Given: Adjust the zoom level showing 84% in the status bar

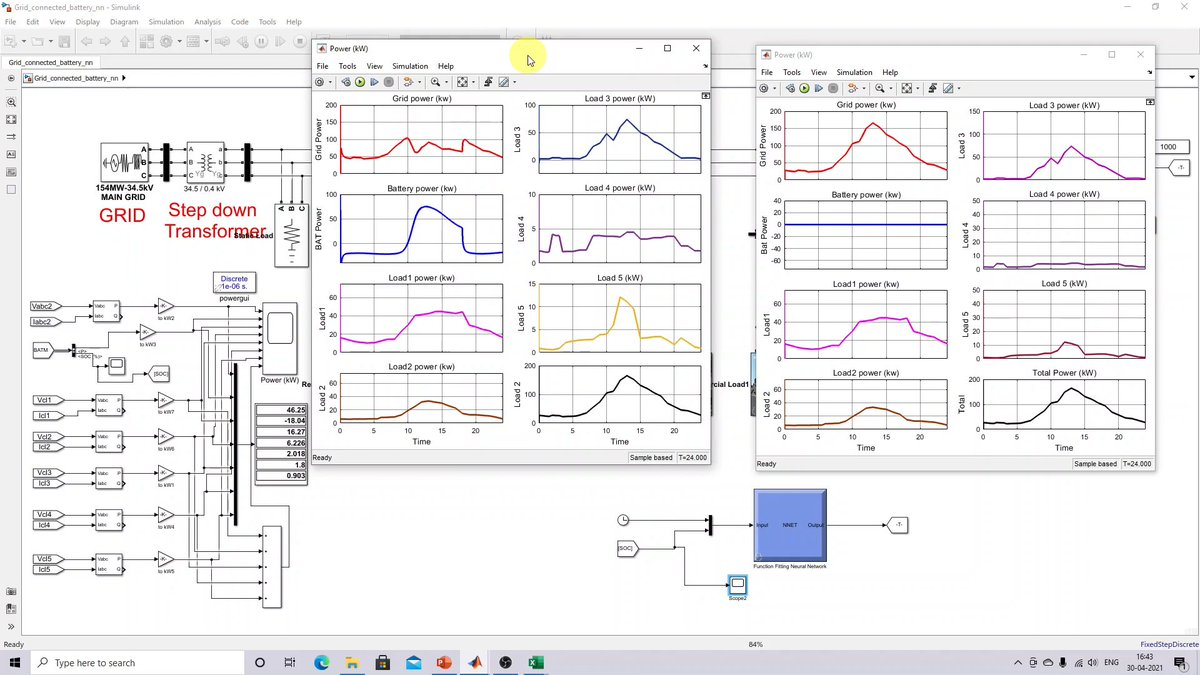Looking at the screenshot, I should pyautogui.click(x=758, y=644).
